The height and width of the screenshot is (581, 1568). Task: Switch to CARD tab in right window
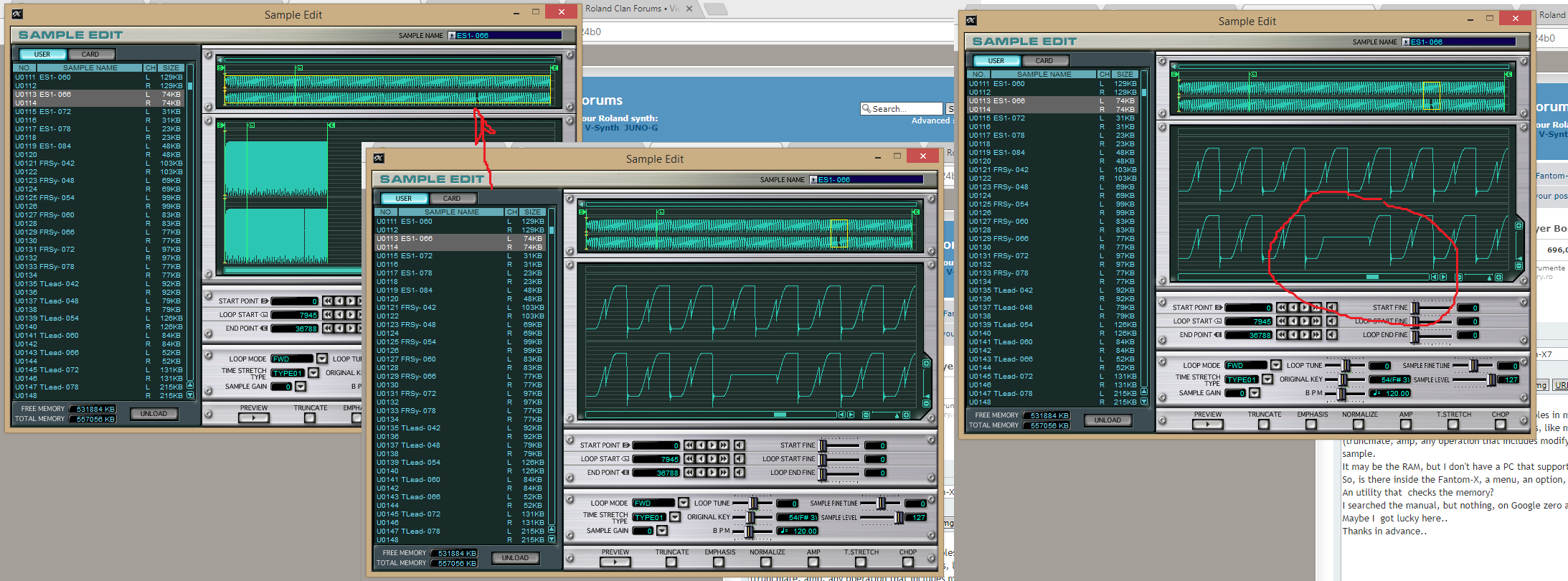click(1044, 60)
